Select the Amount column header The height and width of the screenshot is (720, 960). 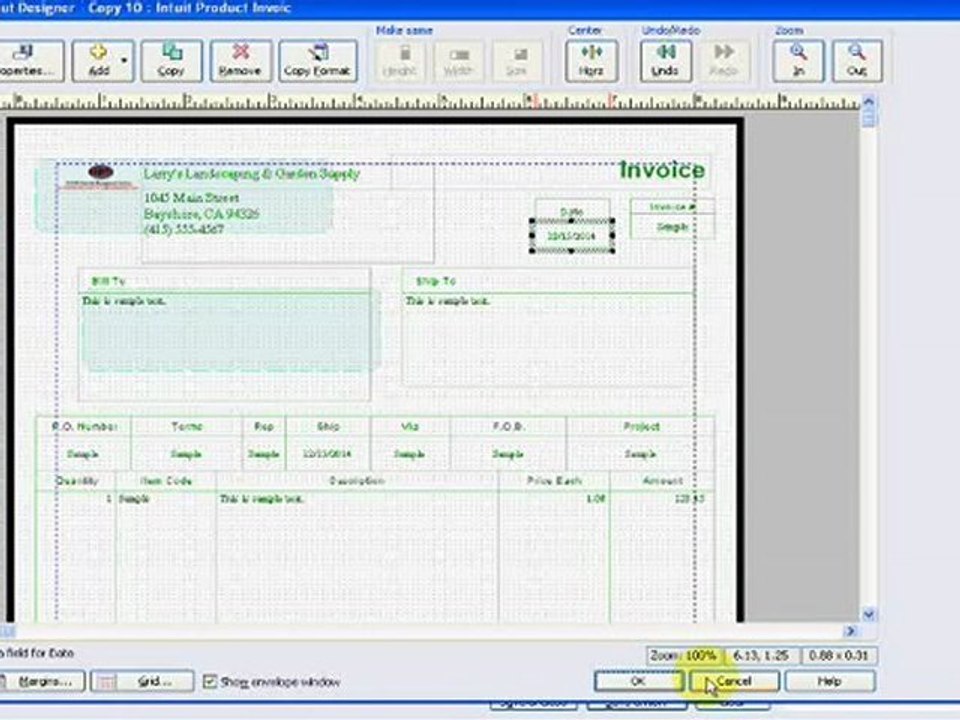click(662, 481)
